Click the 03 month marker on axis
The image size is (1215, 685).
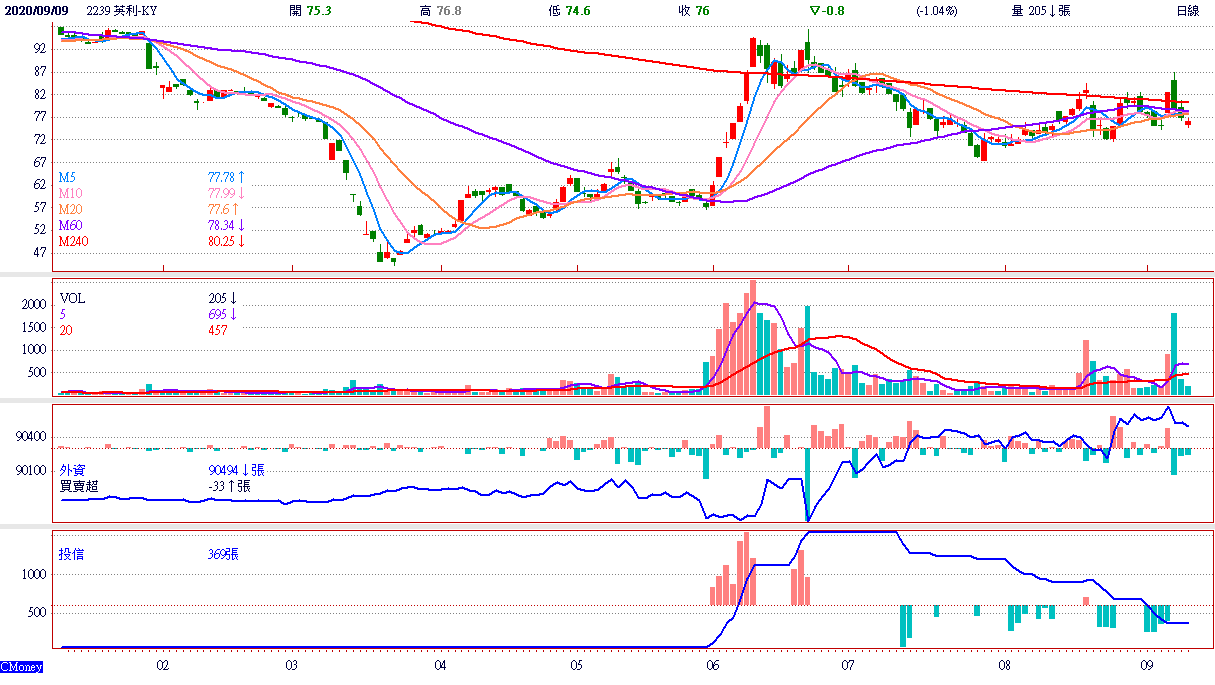pos(291,663)
